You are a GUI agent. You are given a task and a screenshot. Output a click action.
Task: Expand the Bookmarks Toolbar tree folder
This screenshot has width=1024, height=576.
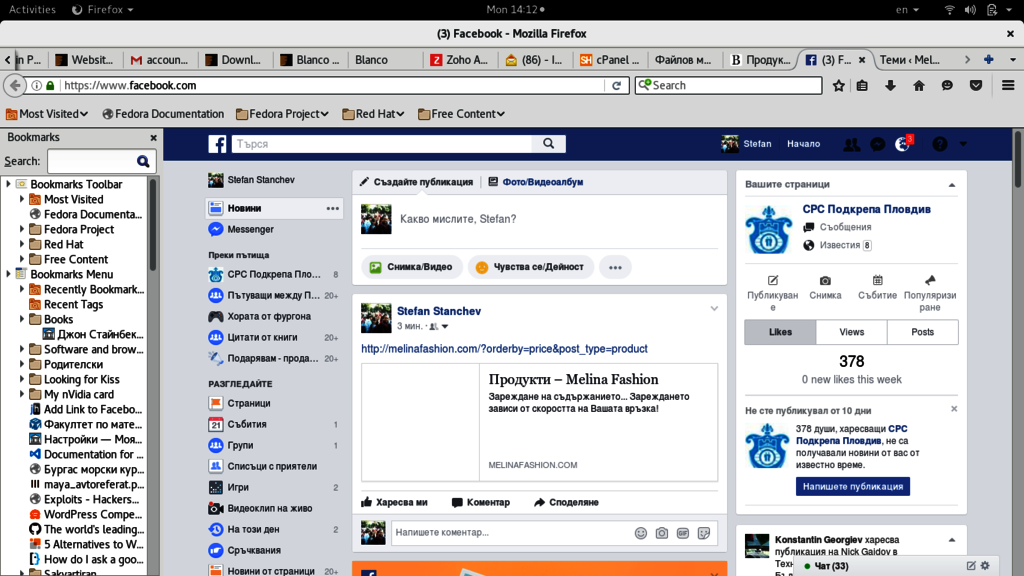pos(8,184)
